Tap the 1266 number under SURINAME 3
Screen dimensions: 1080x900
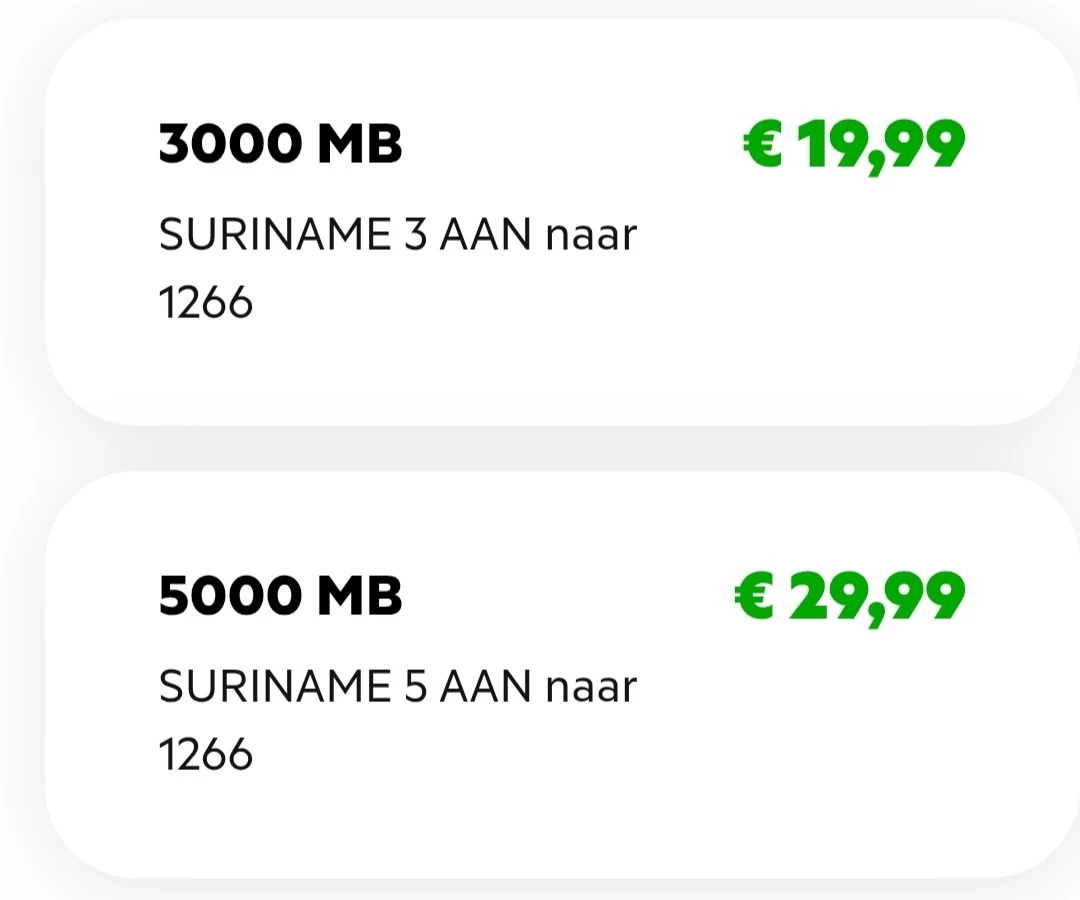click(x=206, y=302)
